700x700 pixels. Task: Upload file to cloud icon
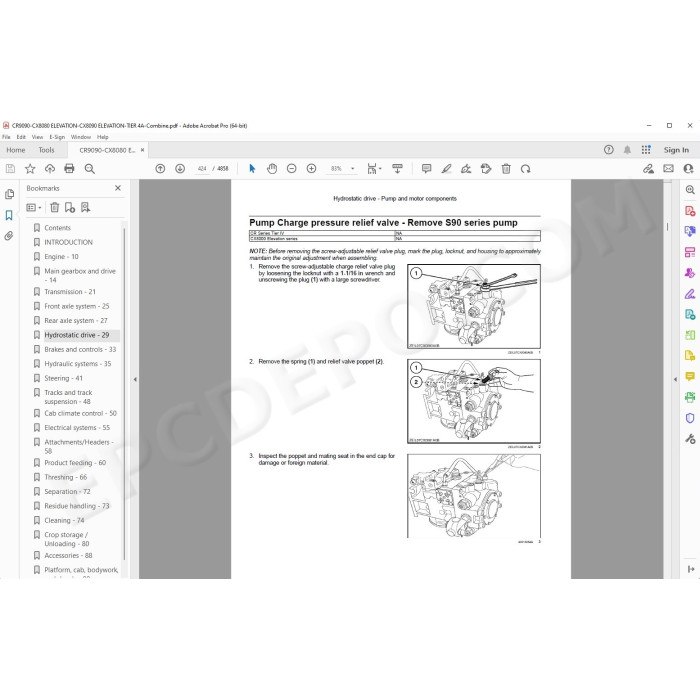tap(50, 169)
